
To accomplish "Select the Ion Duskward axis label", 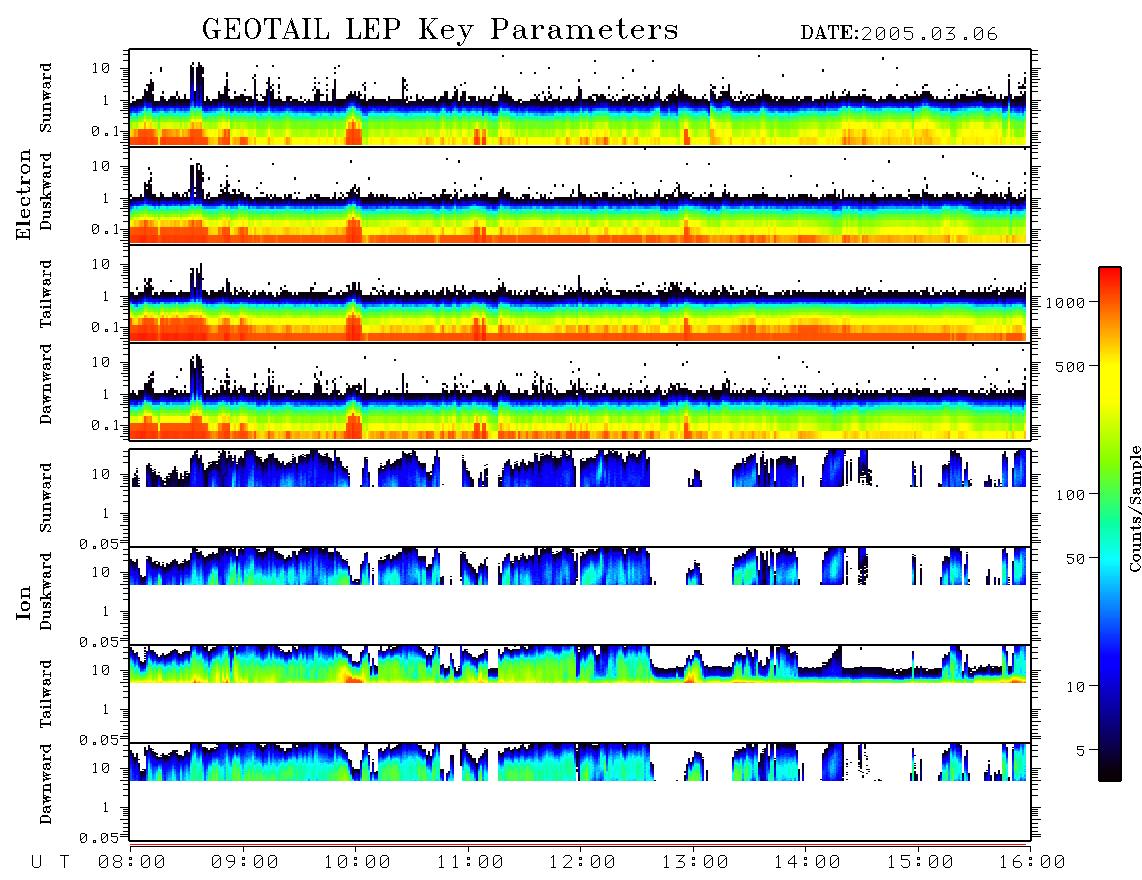I will pos(46,592).
